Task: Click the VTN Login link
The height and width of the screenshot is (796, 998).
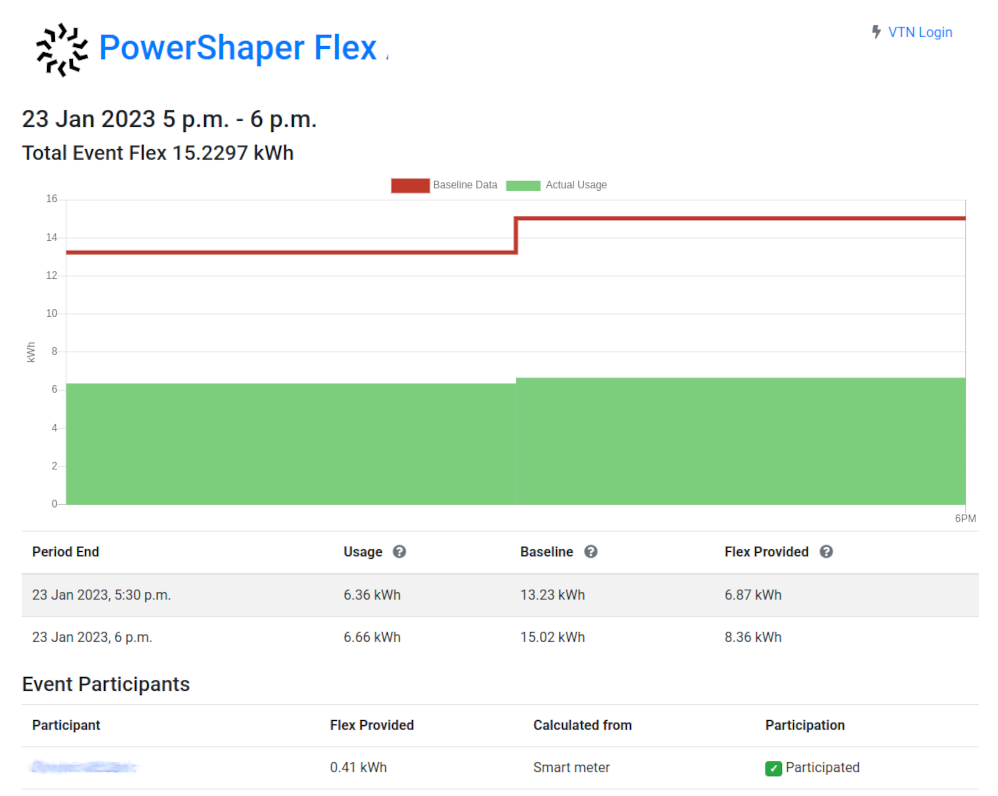Action: pyautogui.click(x=920, y=32)
